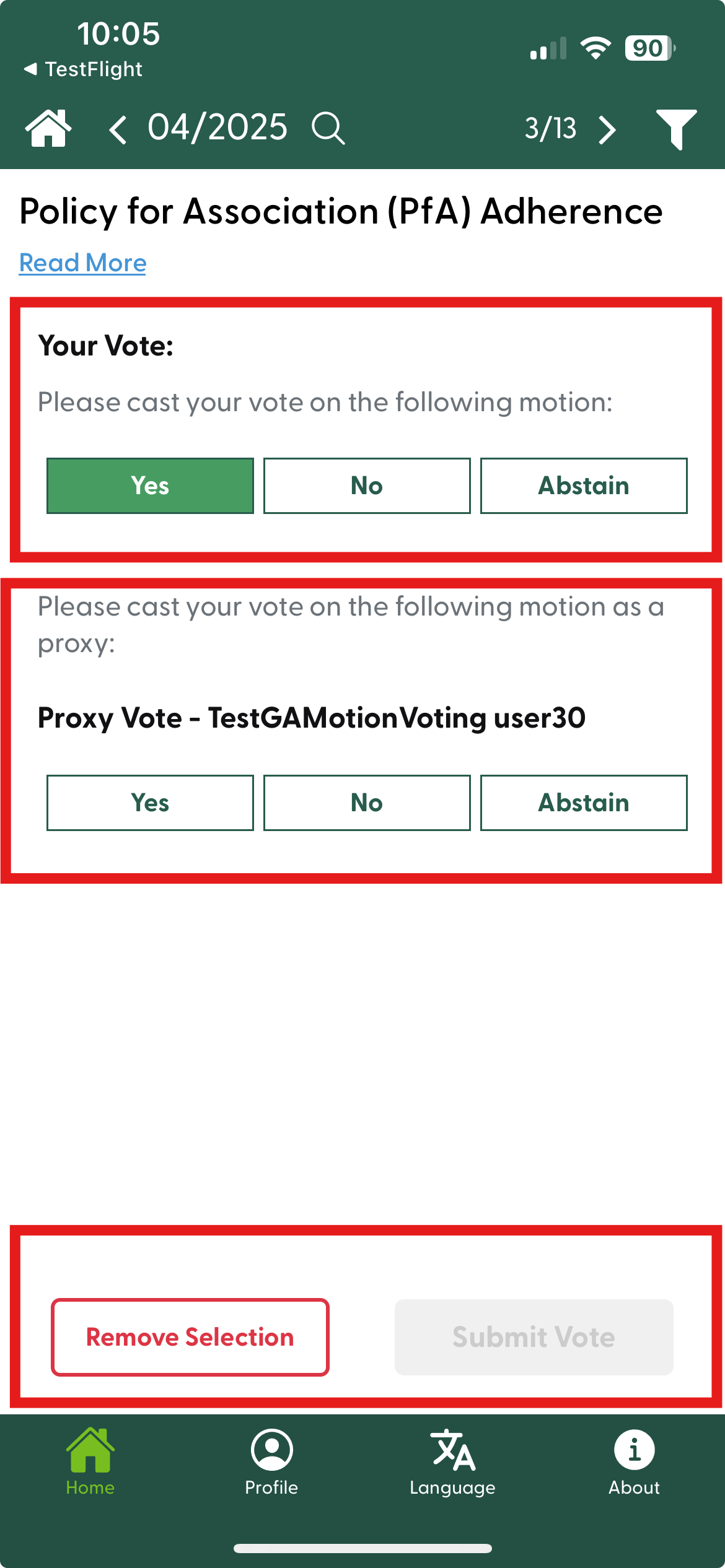Open the filter funnel icon
The image size is (725, 1568).
676,128
